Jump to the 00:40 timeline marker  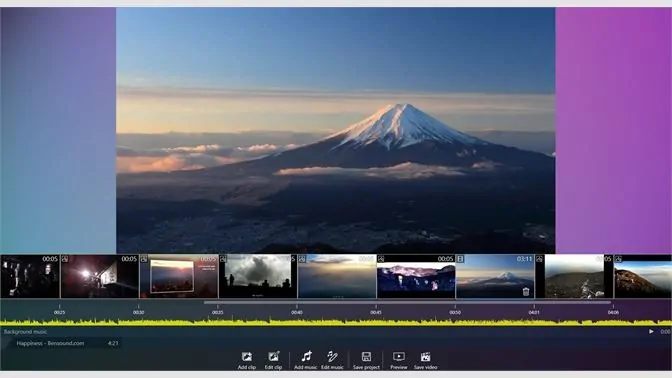297,312
